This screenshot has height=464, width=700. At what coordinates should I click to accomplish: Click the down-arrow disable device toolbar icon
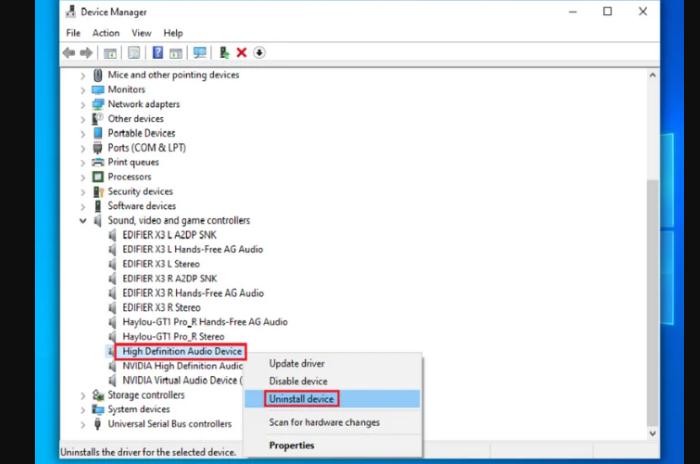pos(259,53)
